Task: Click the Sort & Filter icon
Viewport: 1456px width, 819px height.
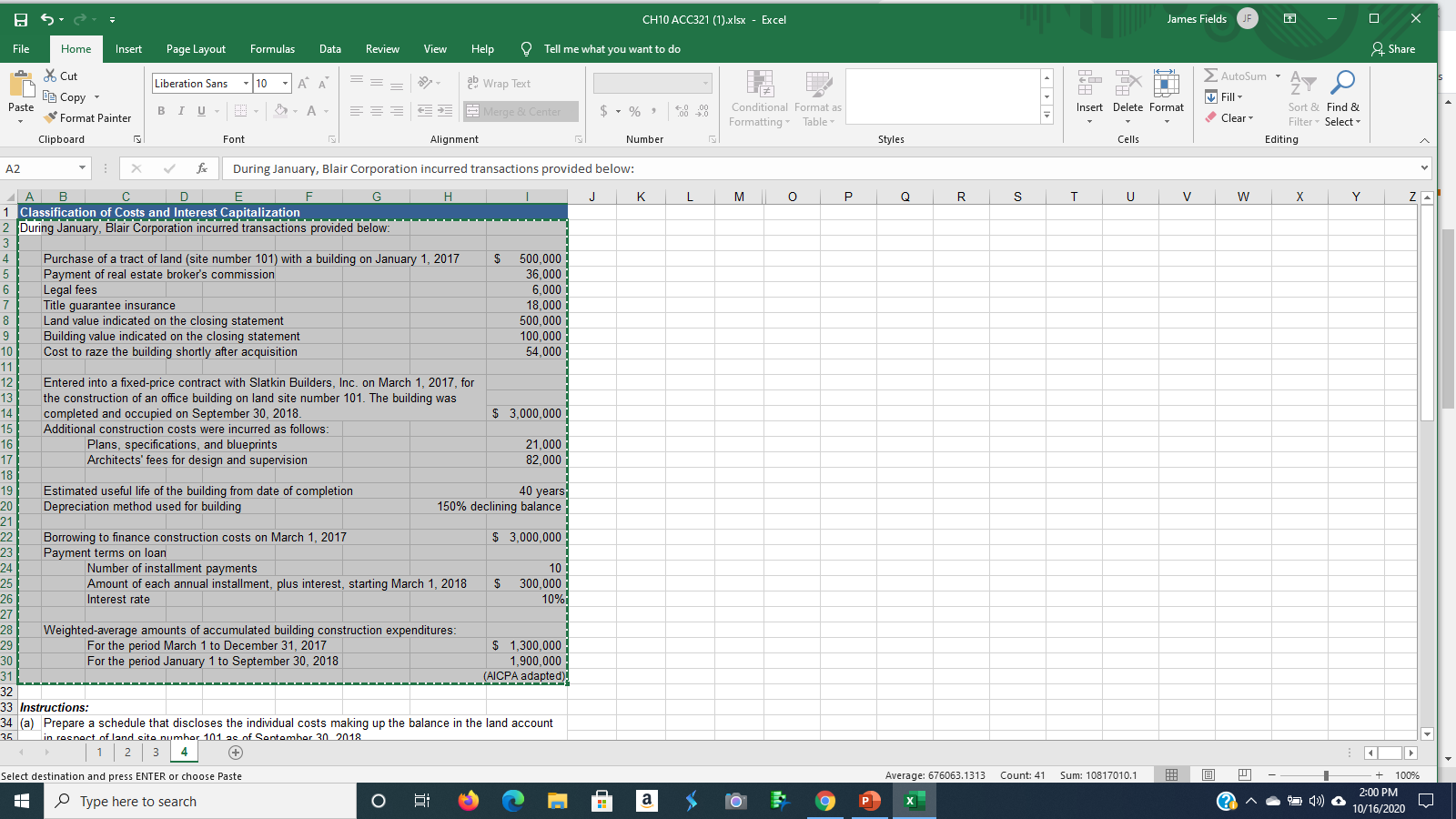Action: [x=1302, y=97]
